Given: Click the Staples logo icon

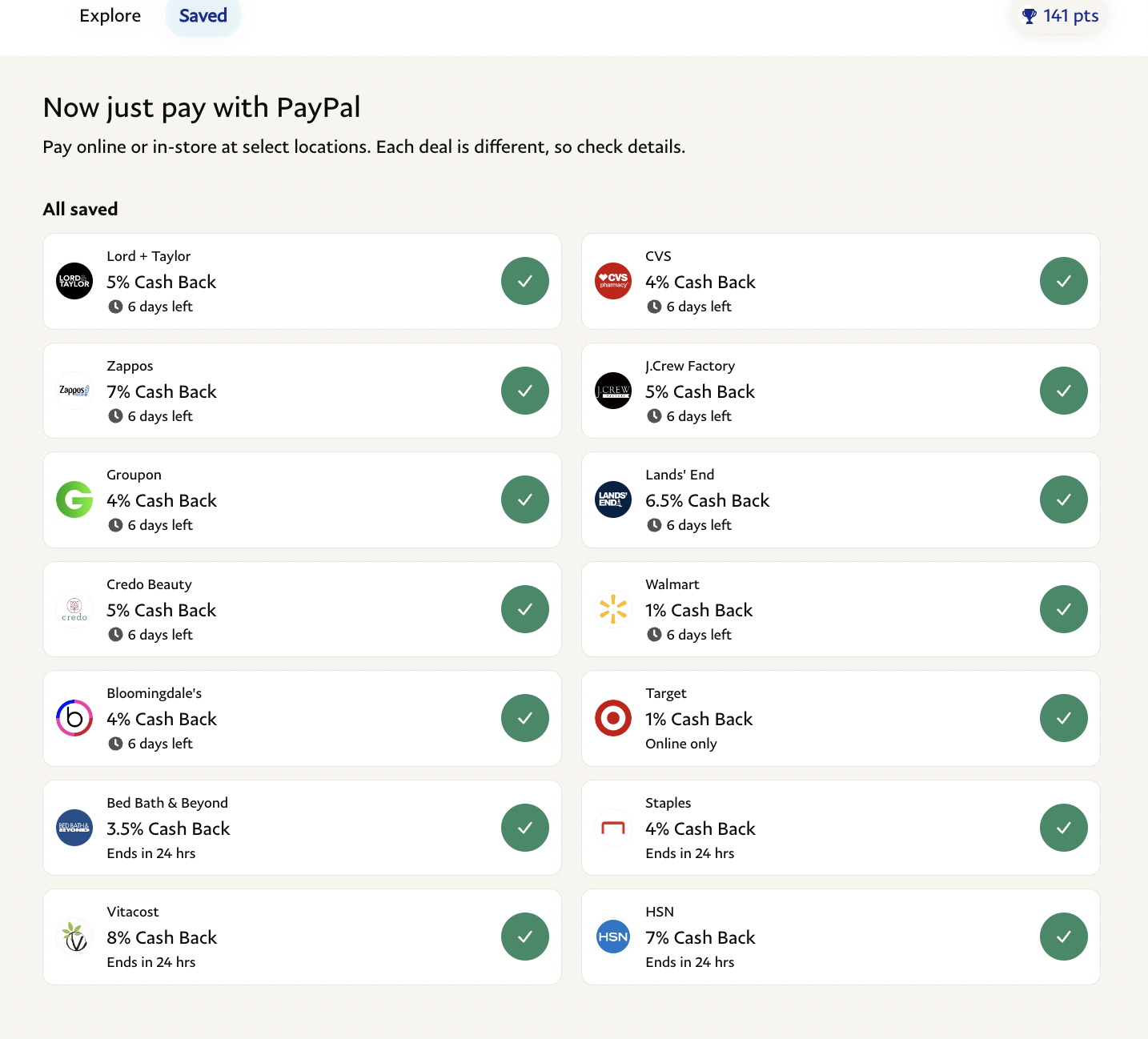Looking at the screenshot, I should tap(613, 828).
